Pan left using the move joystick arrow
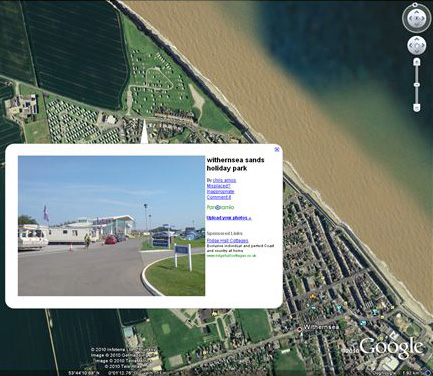The height and width of the screenshot is (376, 433). coord(411,45)
